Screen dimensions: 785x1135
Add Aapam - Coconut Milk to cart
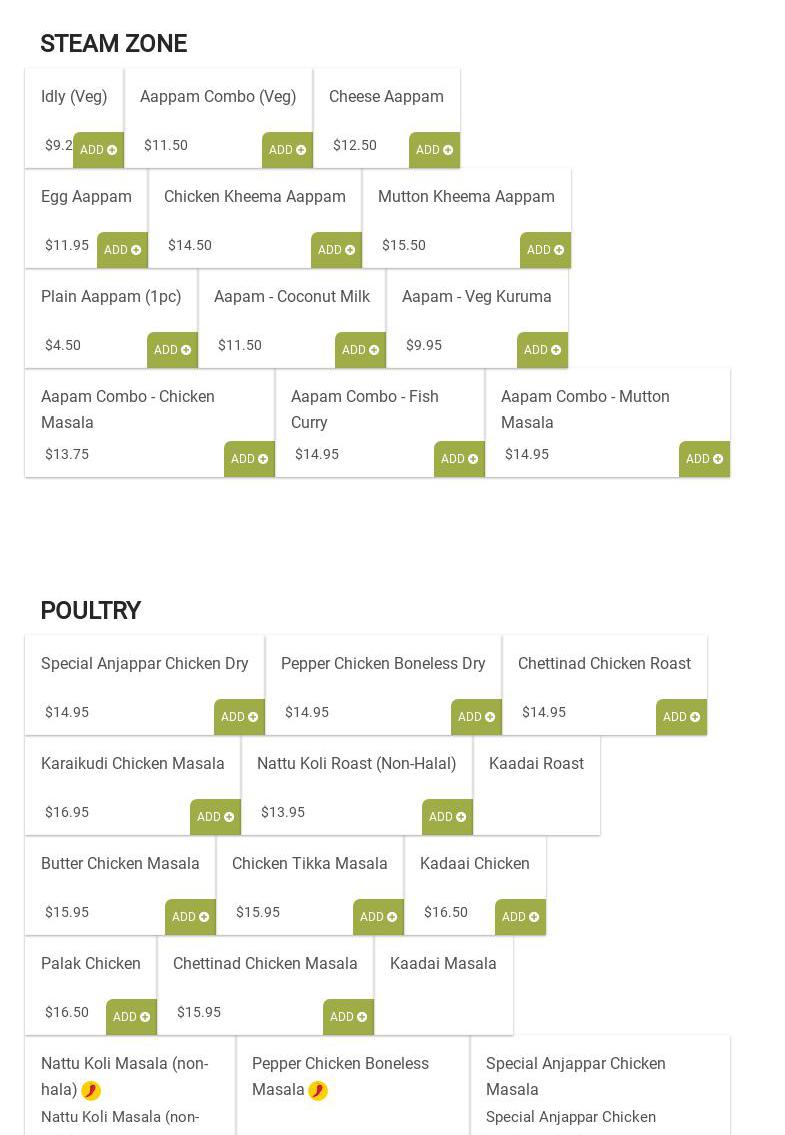coord(360,350)
